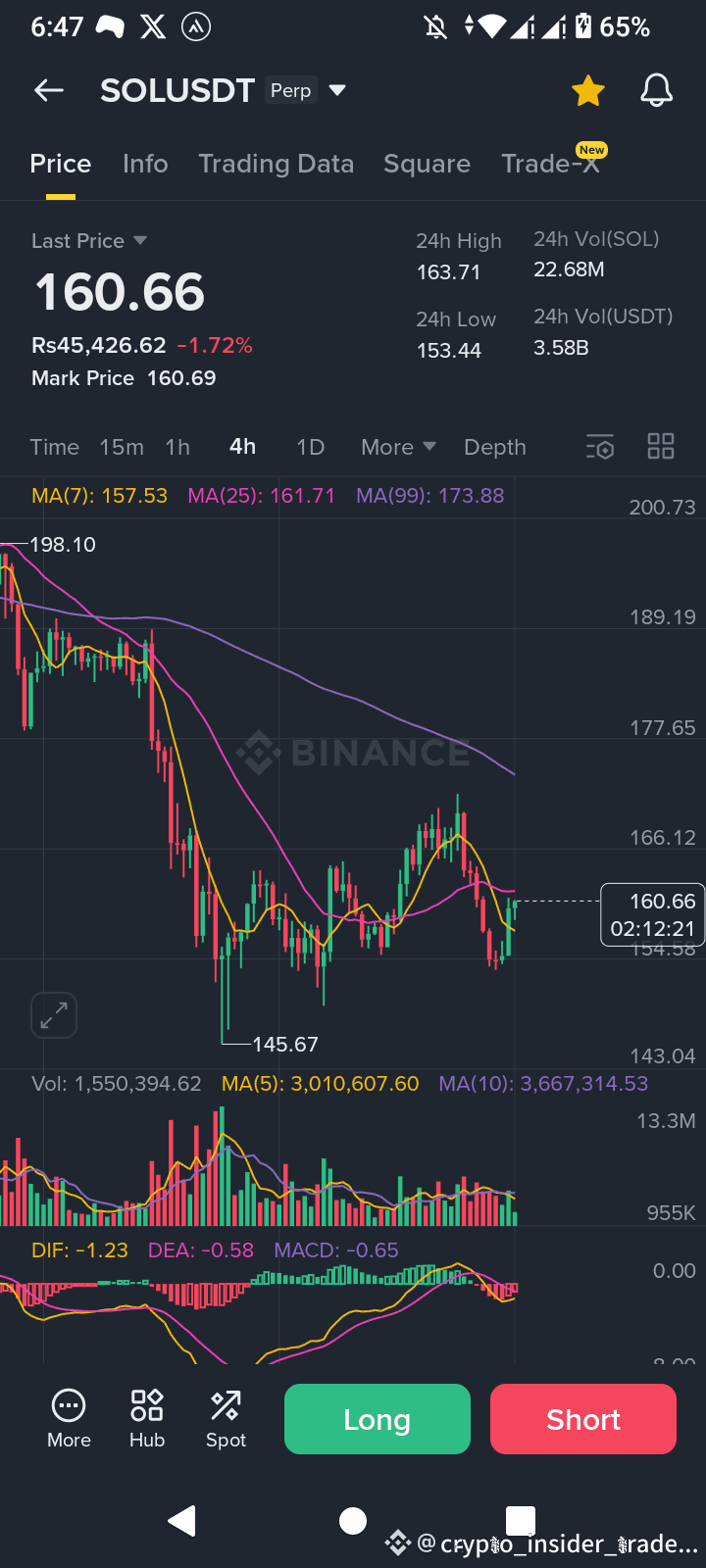Select the Price tab
Viewport: 706px width, 1568px height.
pyautogui.click(x=61, y=164)
